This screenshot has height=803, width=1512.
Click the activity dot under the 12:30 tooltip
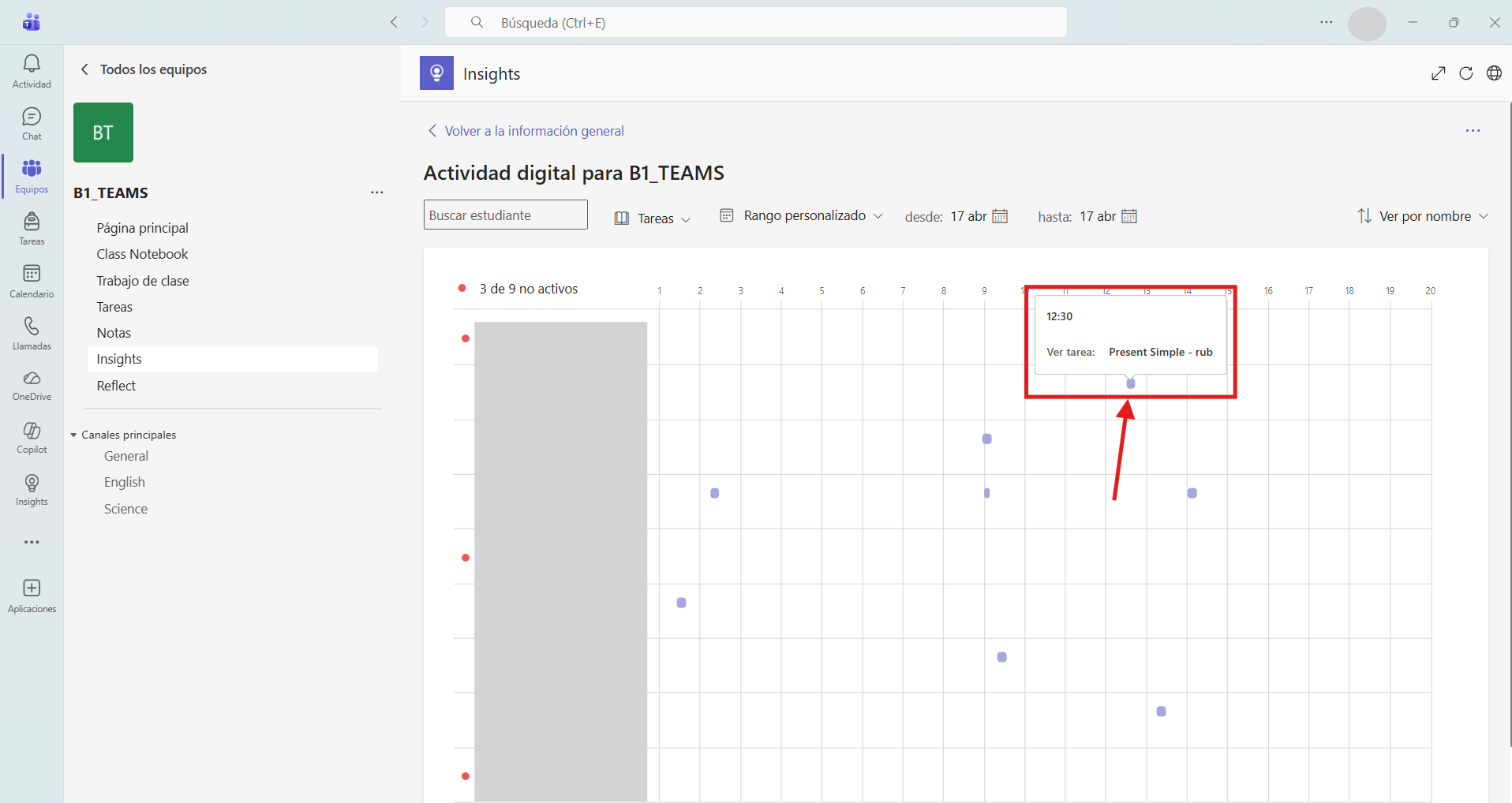(x=1131, y=383)
